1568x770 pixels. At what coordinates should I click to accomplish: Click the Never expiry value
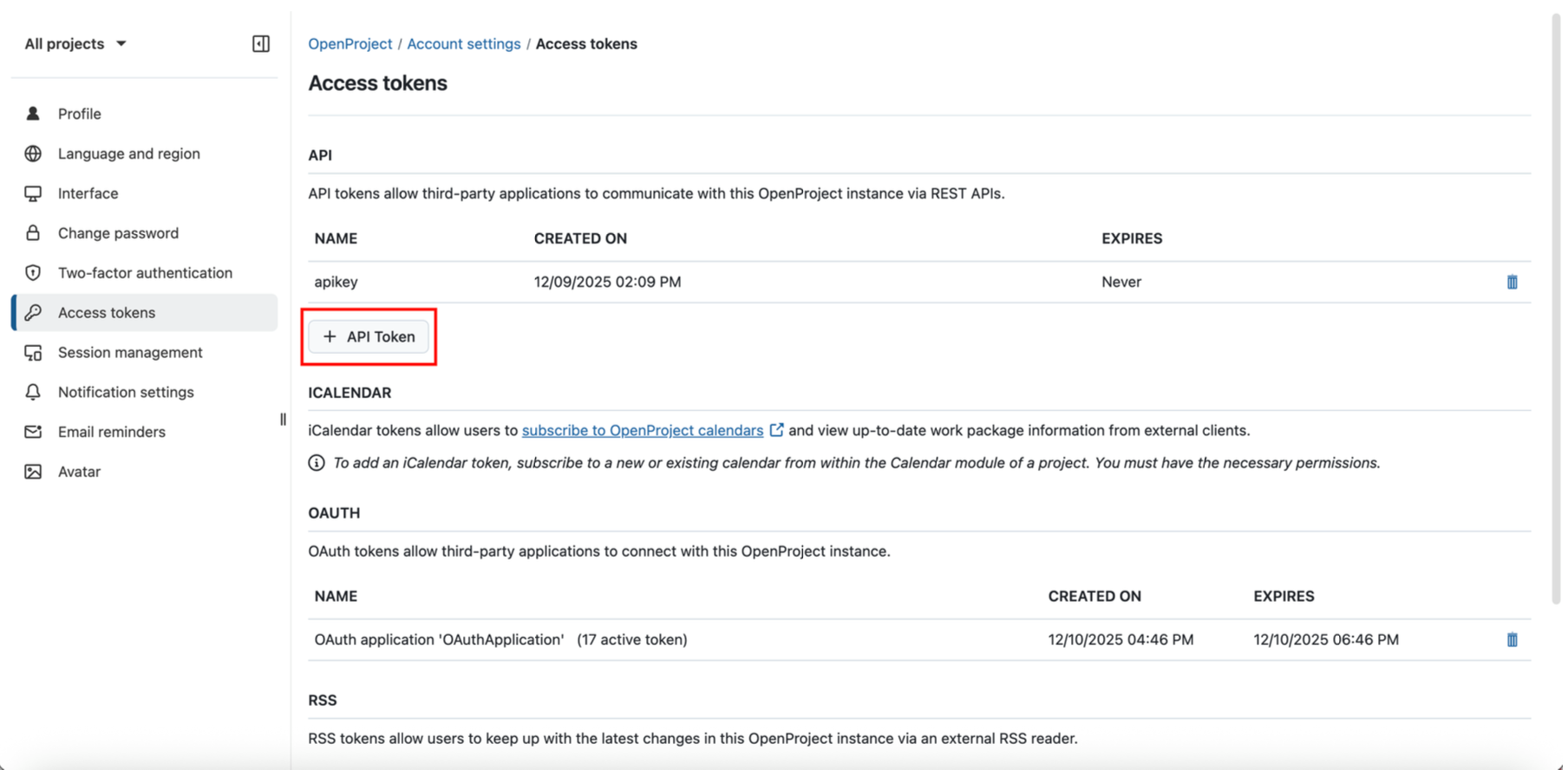[x=1121, y=282]
